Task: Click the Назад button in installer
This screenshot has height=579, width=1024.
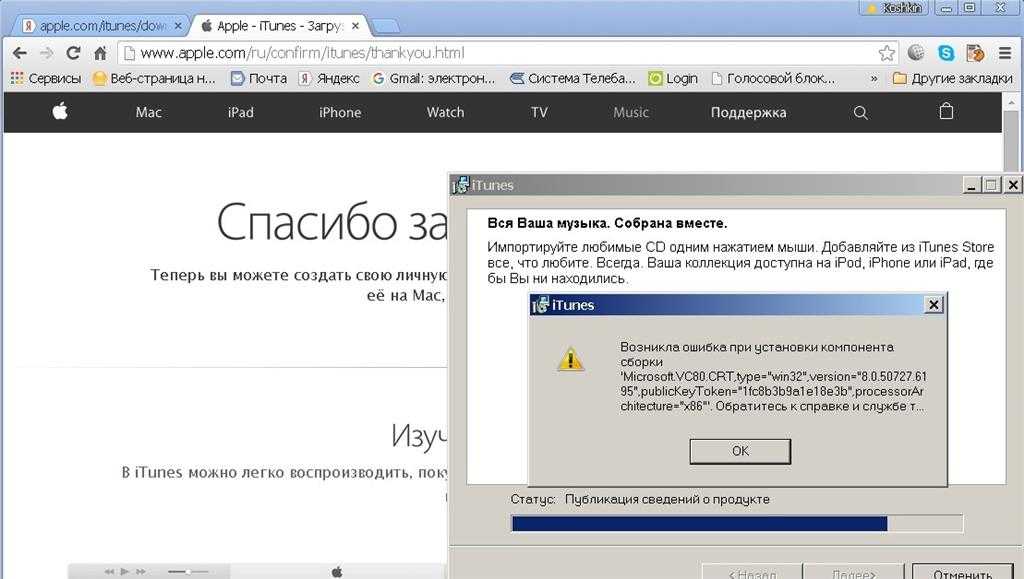Action: [x=752, y=572]
